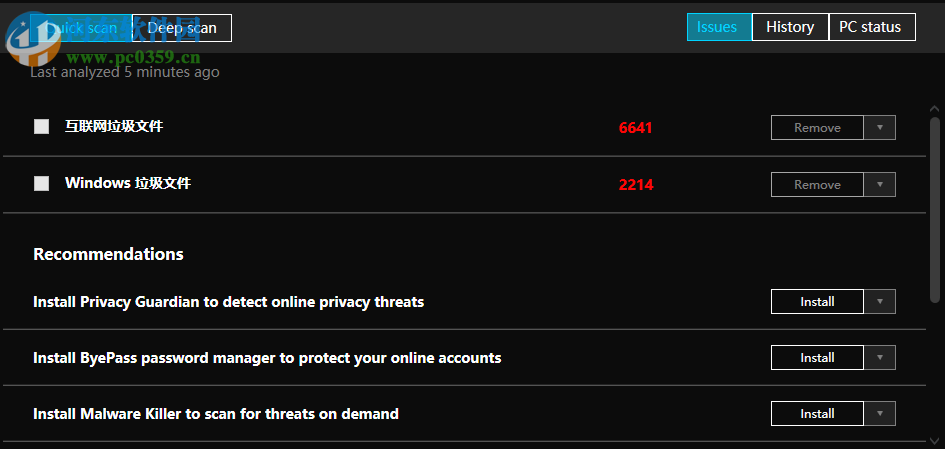The width and height of the screenshot is (945, 449).
Task: Click Remove for Windows 垃圾文件
Action: [817, 185]
